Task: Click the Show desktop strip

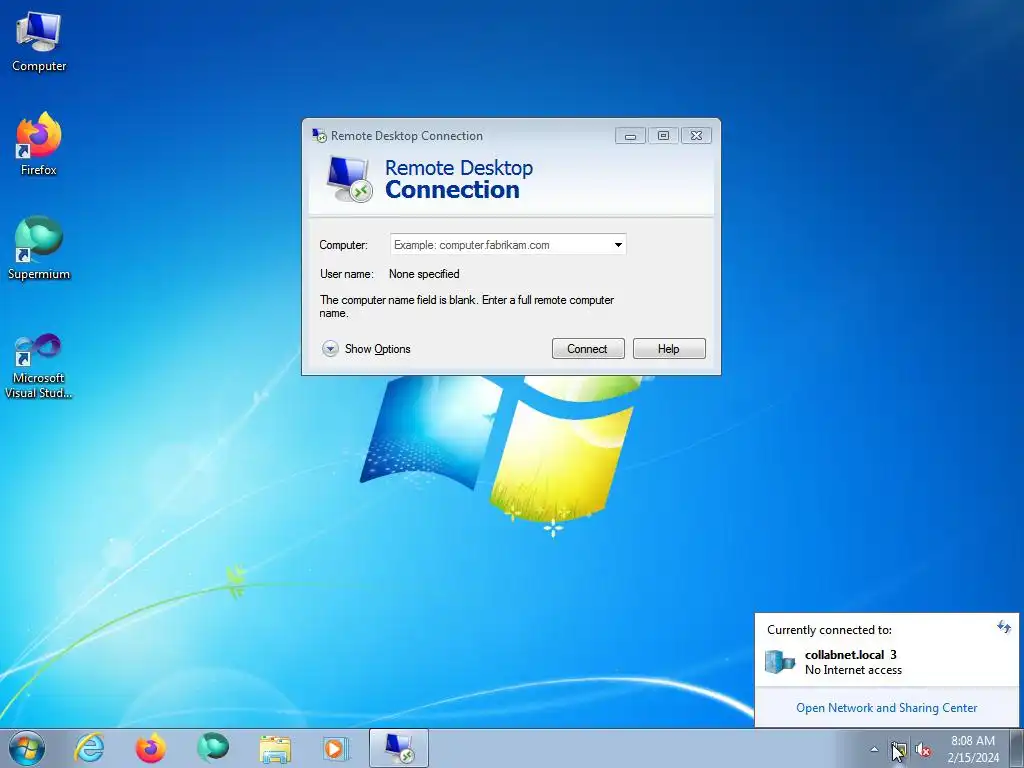Action: point(1017,748)
